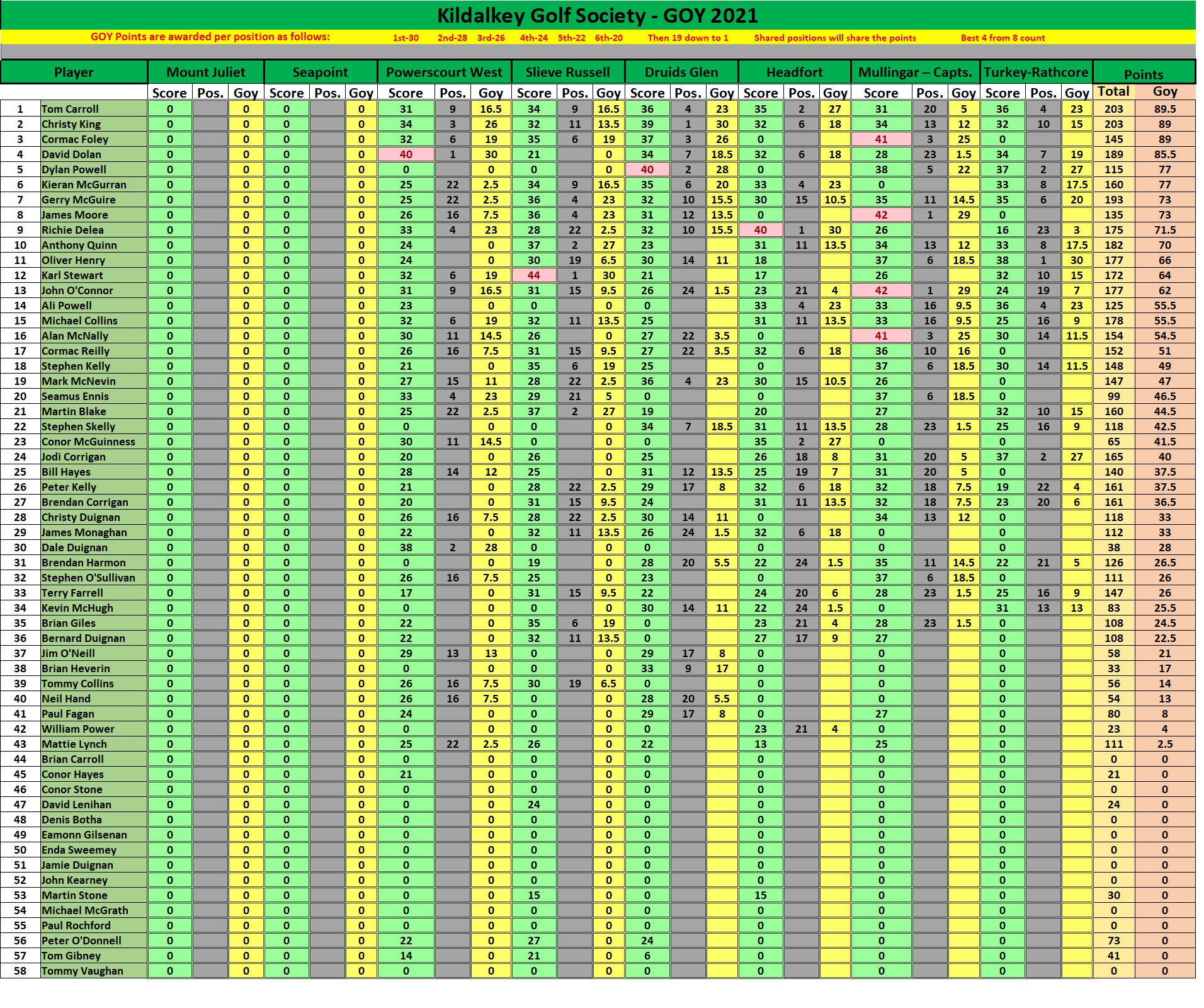Click David Dolan's highlighted Powerscourt West score 40
The image size is (1204, 1008).
(406, 154)
